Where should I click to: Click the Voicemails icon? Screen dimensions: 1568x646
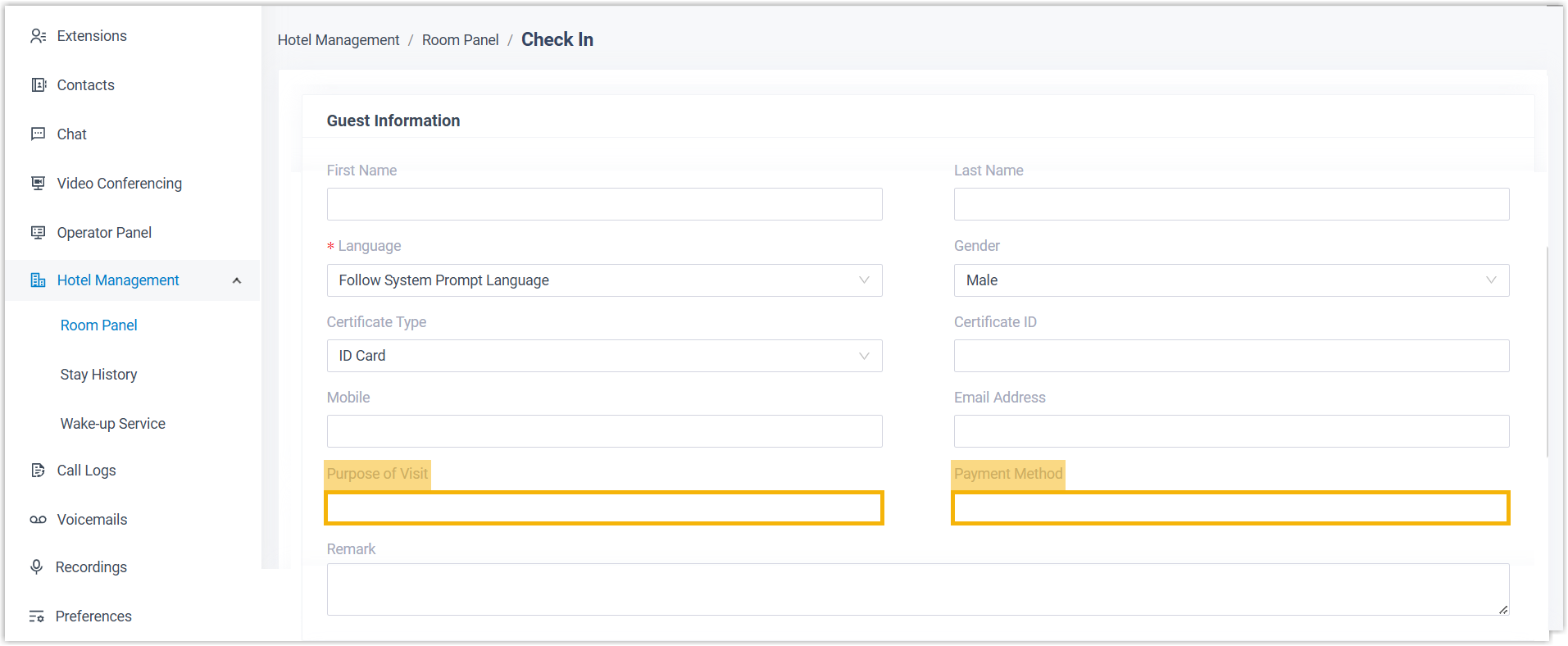coord(38,520)
